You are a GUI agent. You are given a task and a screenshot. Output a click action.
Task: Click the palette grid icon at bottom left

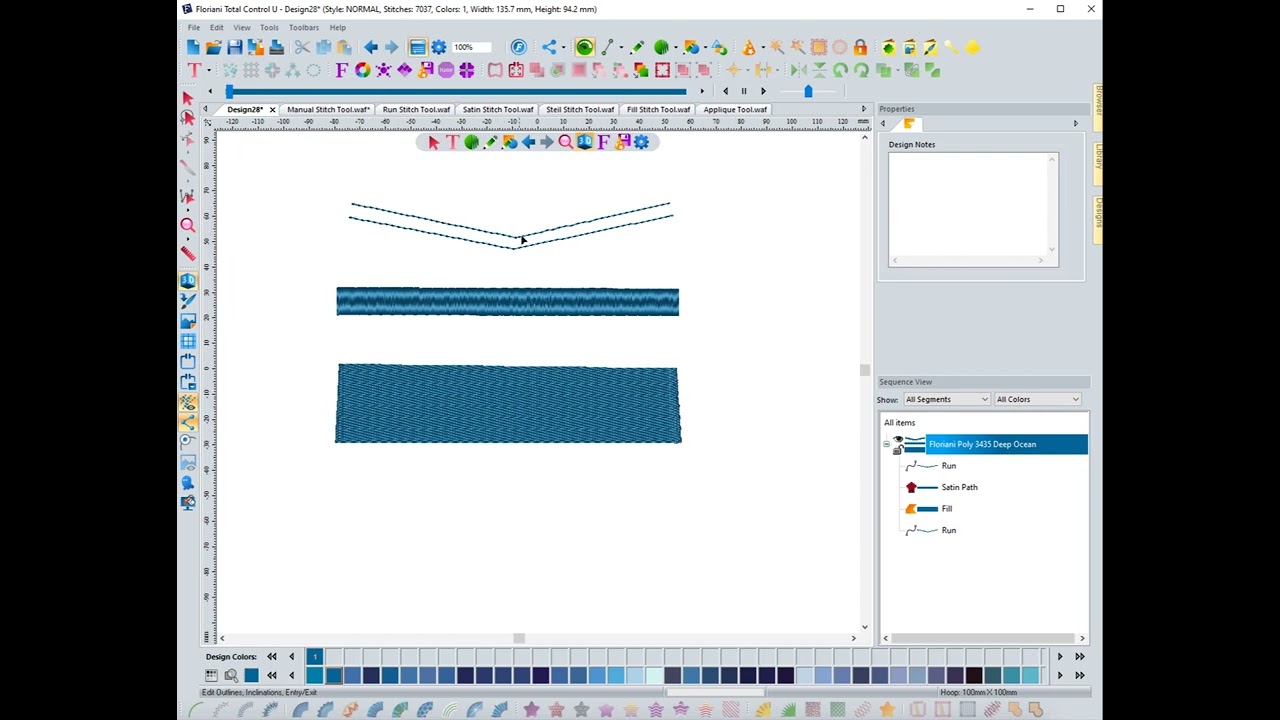(x=211, y=676)
